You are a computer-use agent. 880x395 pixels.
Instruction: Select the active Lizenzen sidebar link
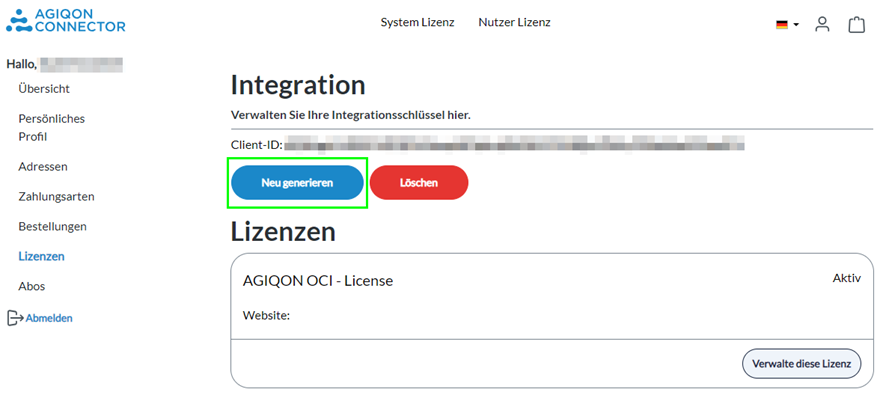point(42,256)
